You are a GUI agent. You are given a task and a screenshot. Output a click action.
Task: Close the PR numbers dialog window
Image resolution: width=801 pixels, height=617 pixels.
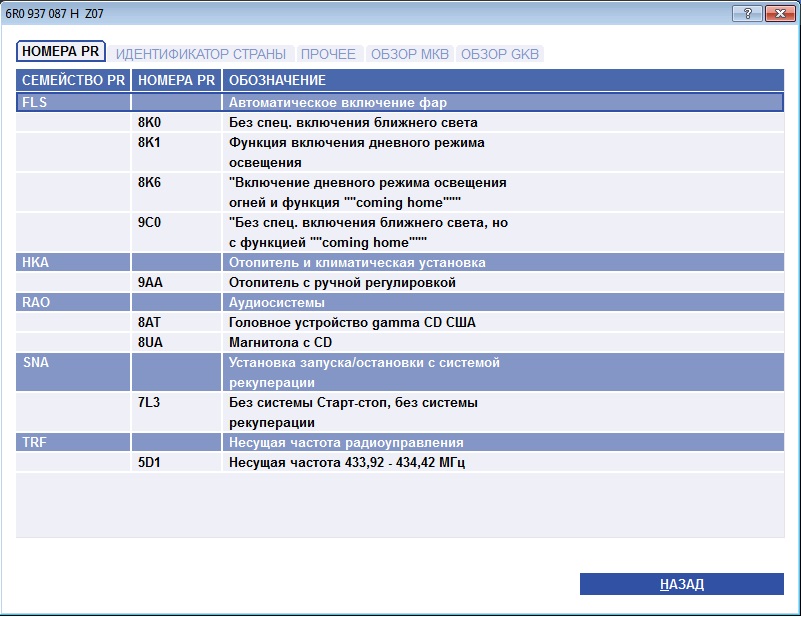click(x=777, y=14)
